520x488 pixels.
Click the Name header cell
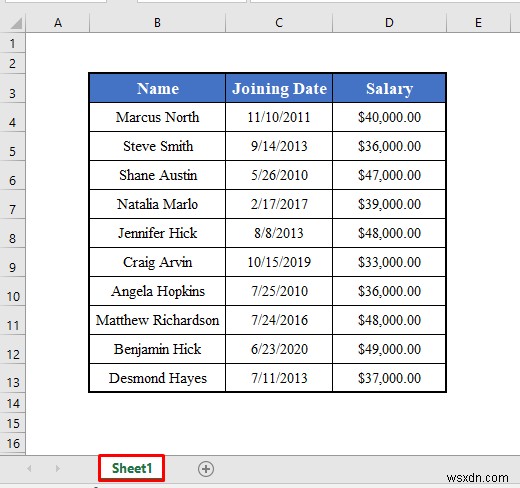(157, 88)
